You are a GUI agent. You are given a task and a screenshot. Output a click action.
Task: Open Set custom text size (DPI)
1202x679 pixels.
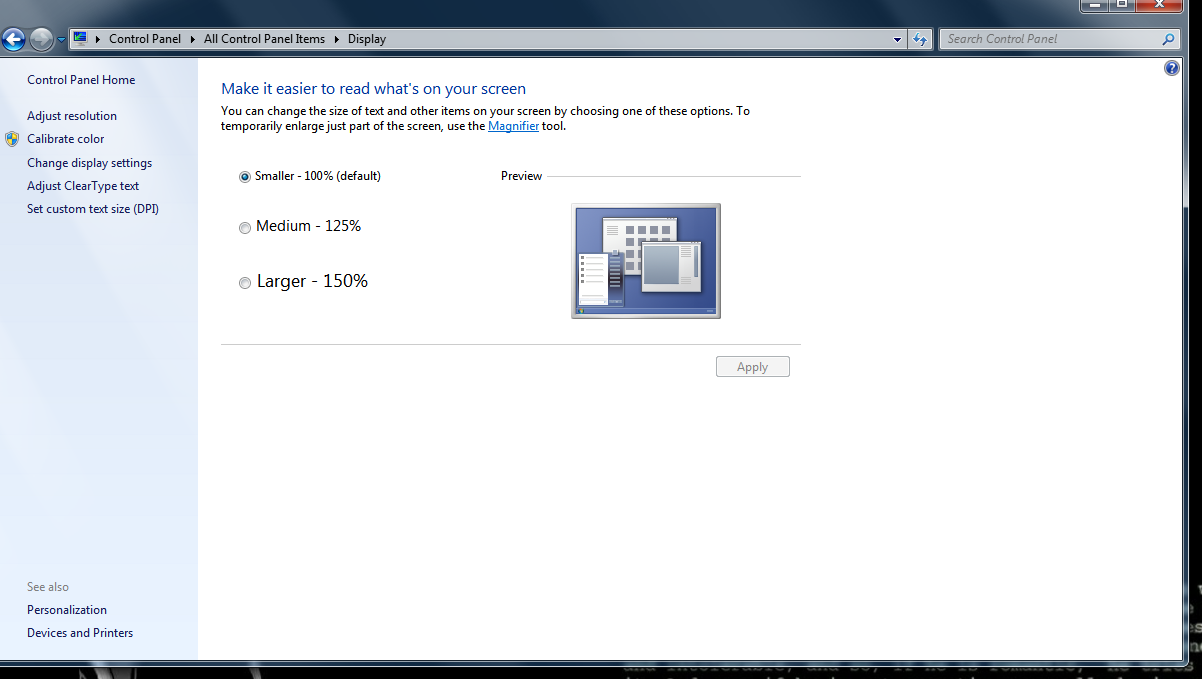click(93, 209)
